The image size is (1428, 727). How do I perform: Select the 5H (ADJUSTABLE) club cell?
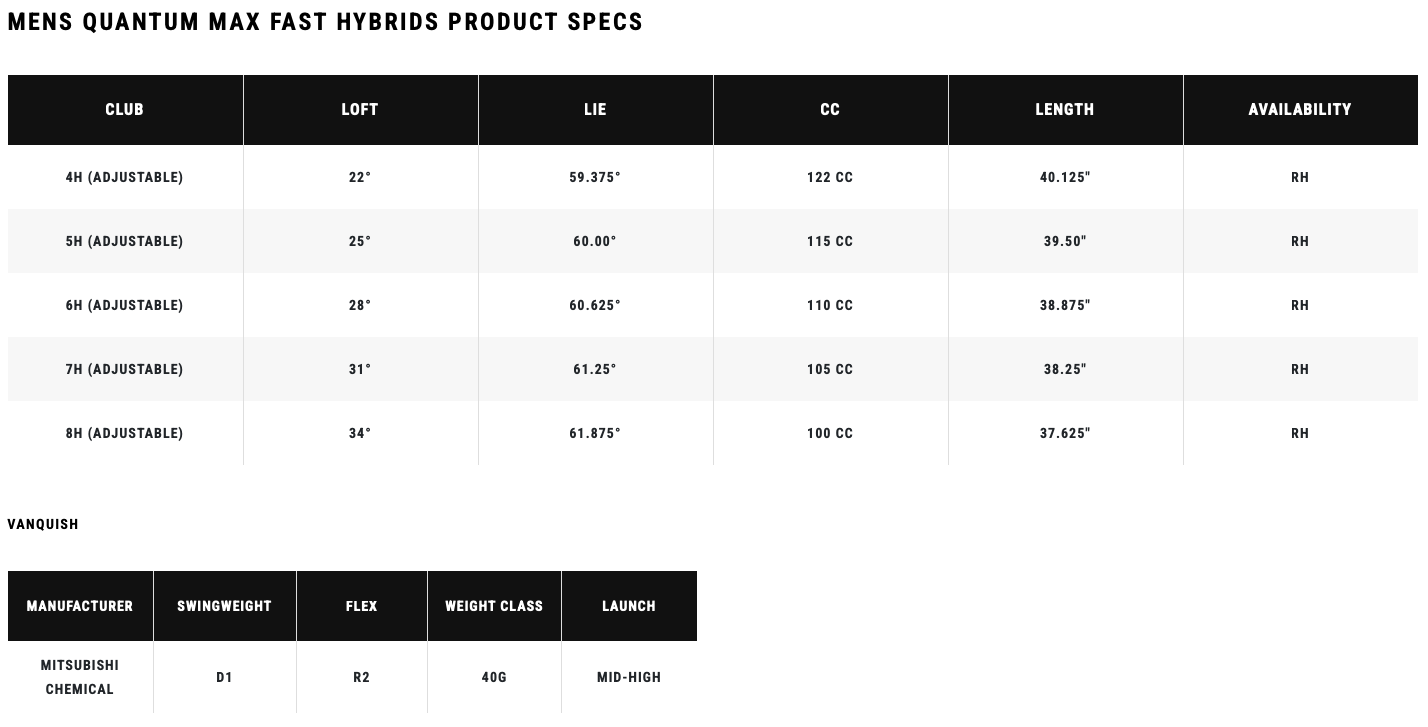[125, 241]
